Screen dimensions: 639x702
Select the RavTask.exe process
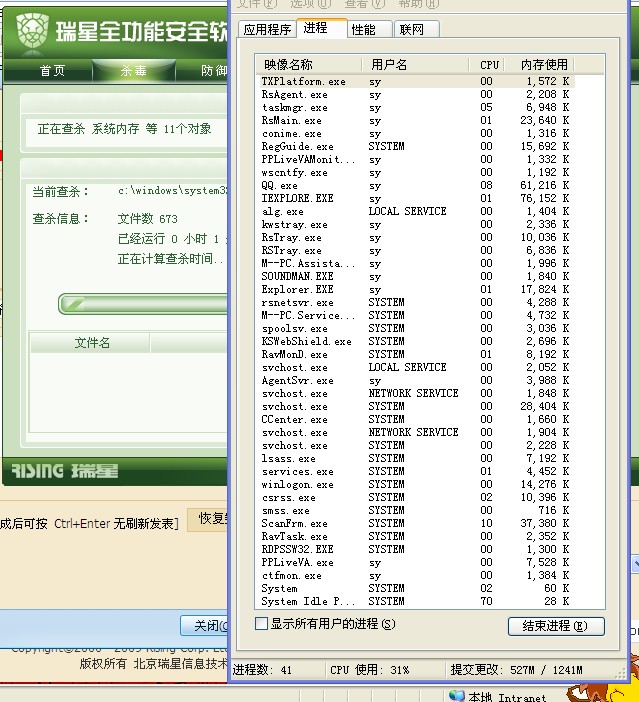pos(415,536)
